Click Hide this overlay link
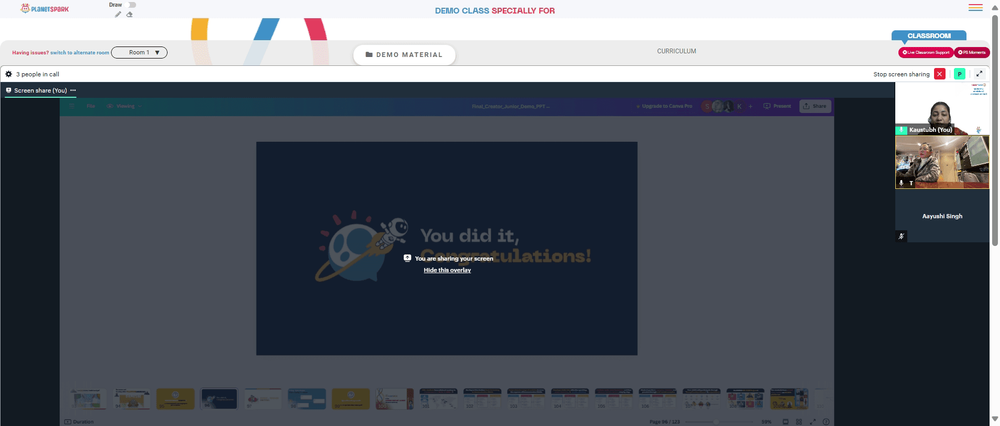This screenshot has height=426, width=1000. [447, 270]
